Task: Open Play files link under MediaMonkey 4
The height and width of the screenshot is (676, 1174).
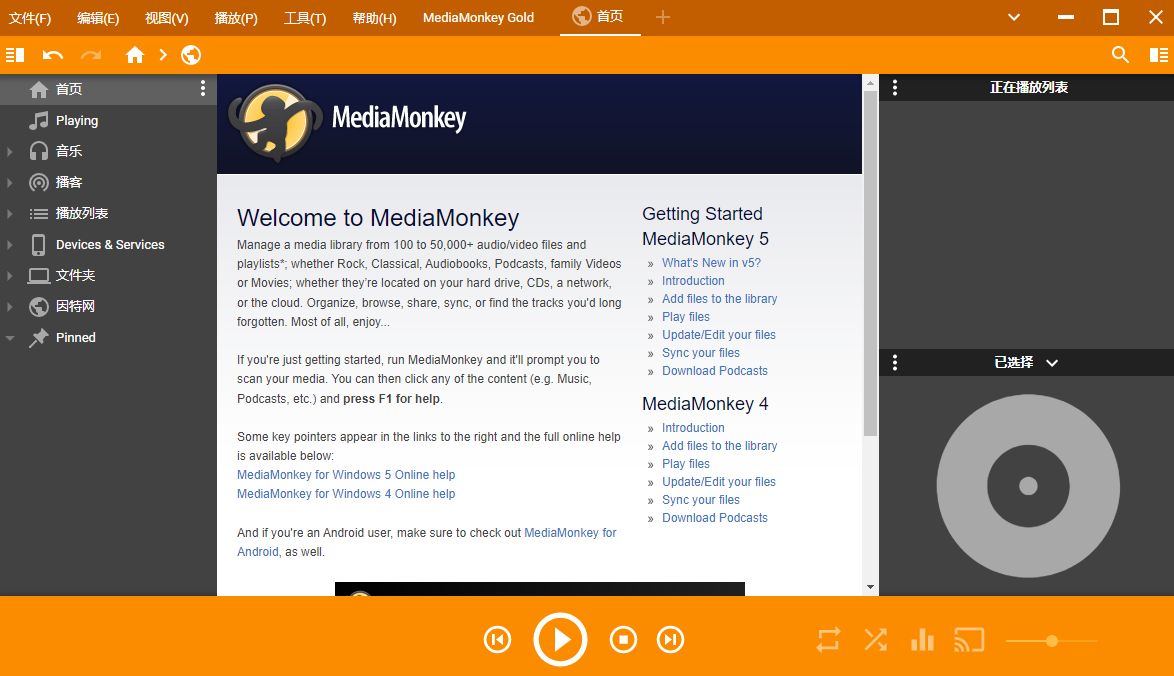Action: 686,464
